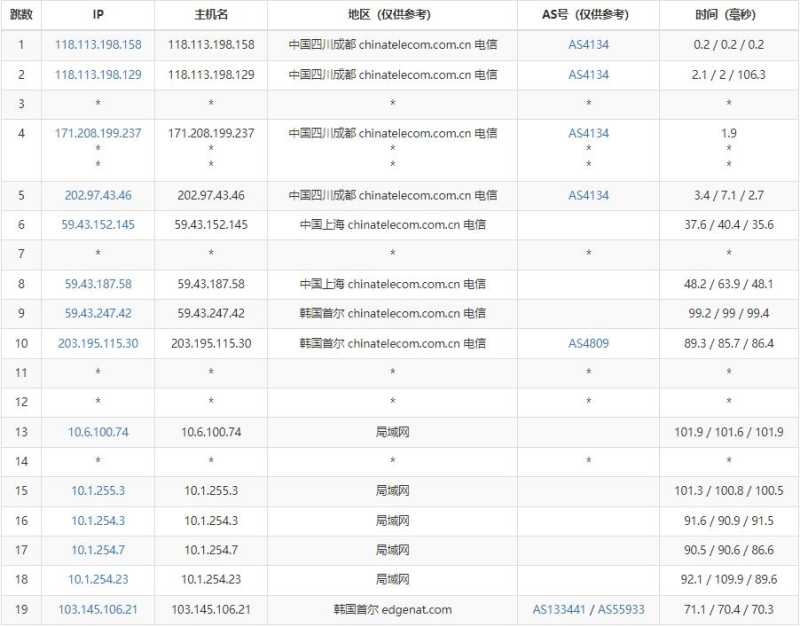Select hop number 19 cell

pos(21,610)
